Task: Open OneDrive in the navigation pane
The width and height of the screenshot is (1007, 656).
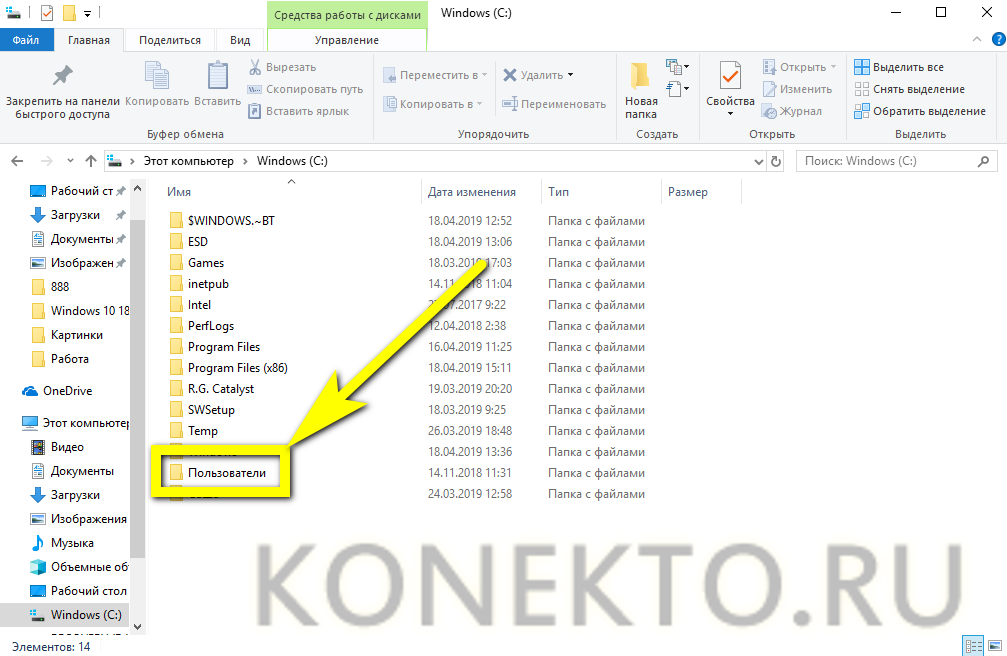Action: pos(58,391)
